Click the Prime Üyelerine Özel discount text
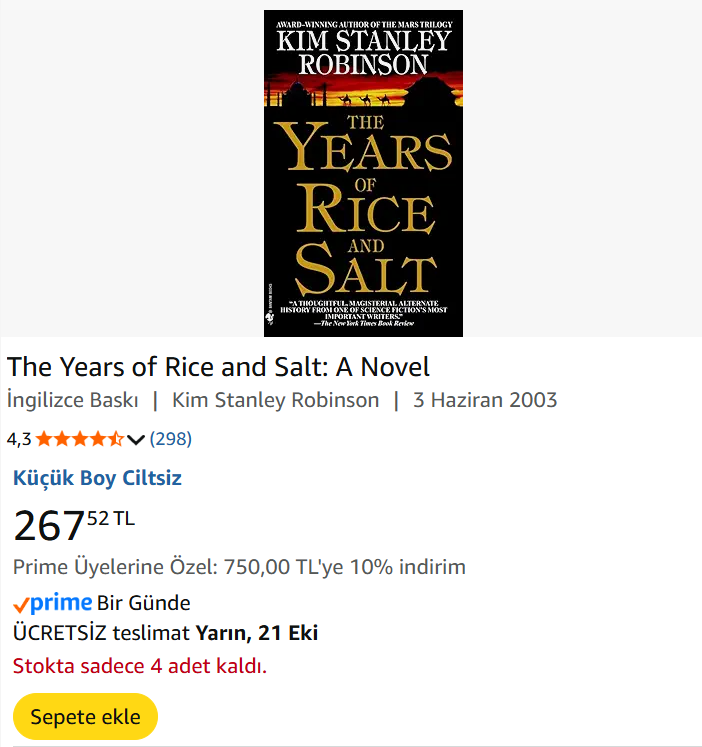This screenshot has height=747, width=702. click(x=239, y=567)
